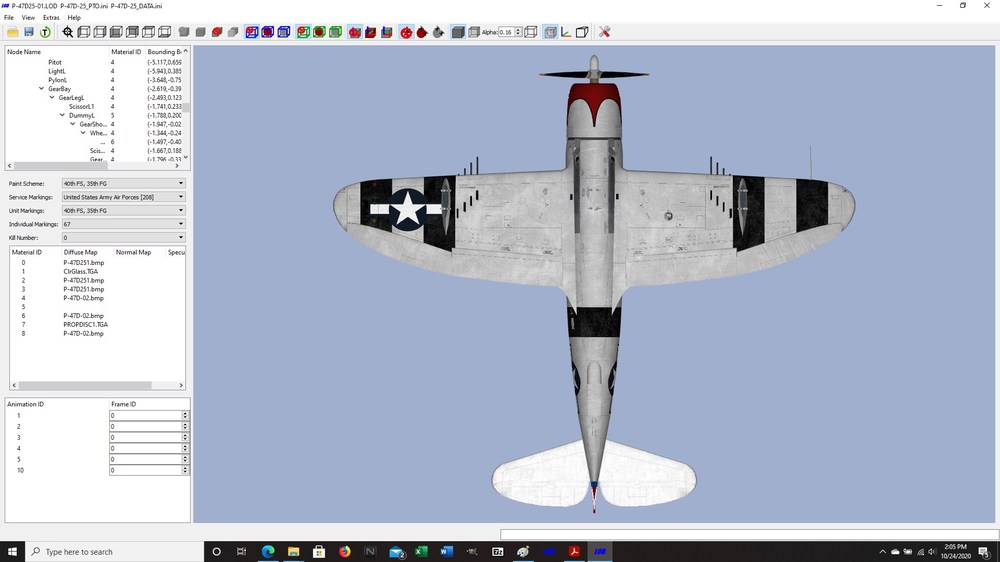Collapse the DummyL tree node
The width and height of the screenshot is (1000, 562).
tap(62, 115)
